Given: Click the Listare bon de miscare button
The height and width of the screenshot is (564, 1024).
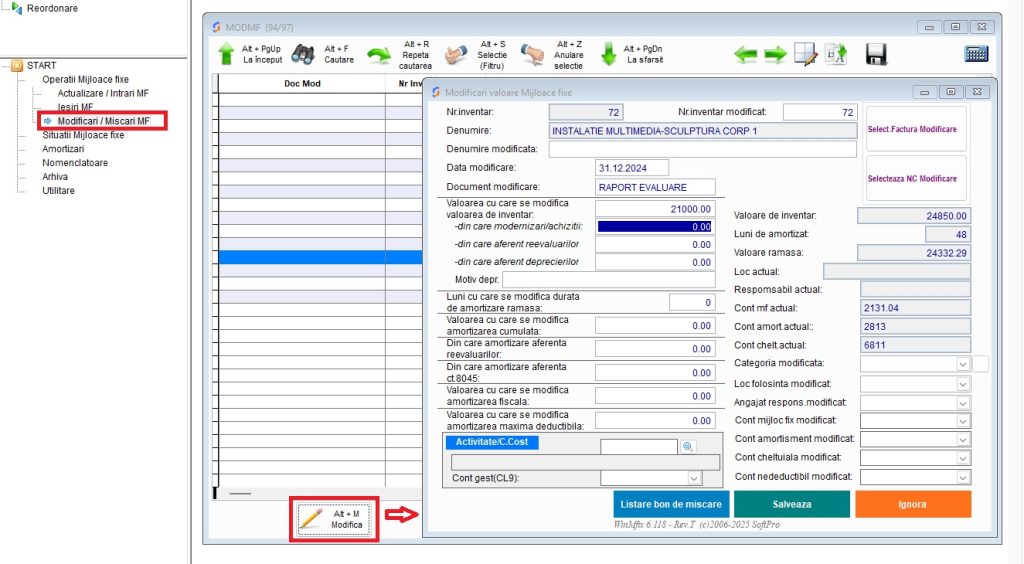Looking at the screenshot, I should coord(671,504).
